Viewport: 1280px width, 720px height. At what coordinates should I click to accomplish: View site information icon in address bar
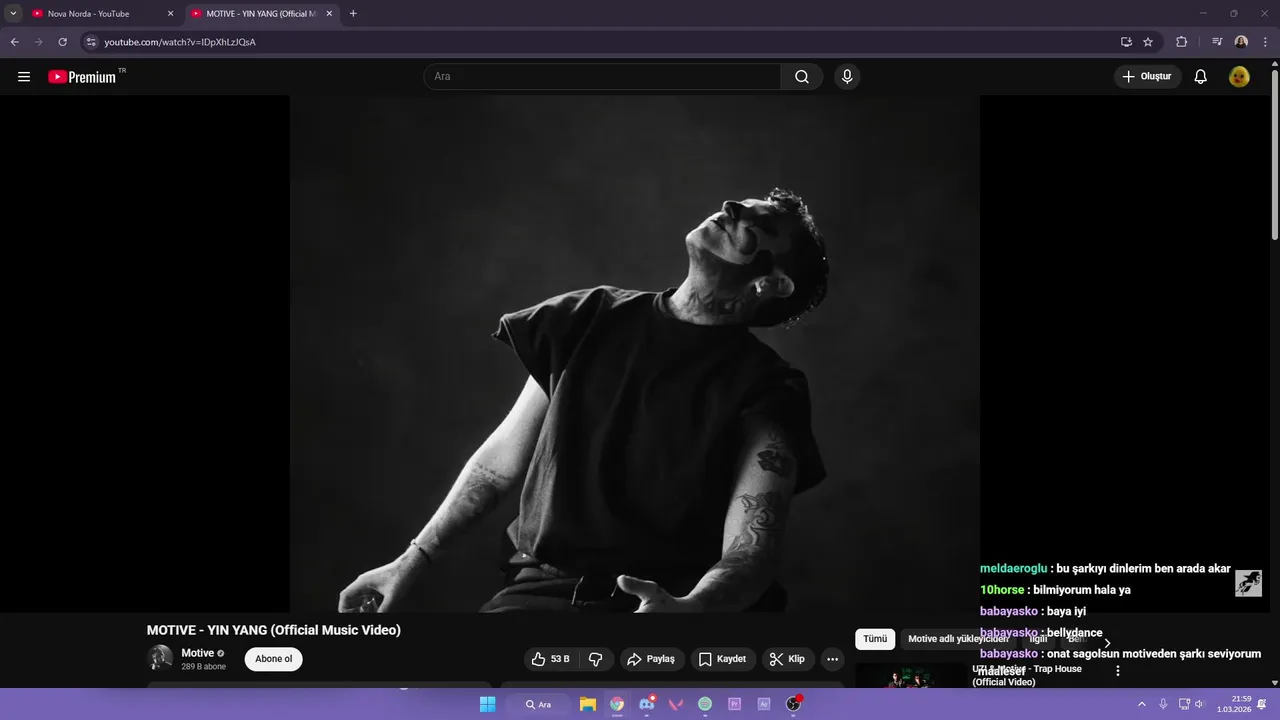click(x=91, y=42)
